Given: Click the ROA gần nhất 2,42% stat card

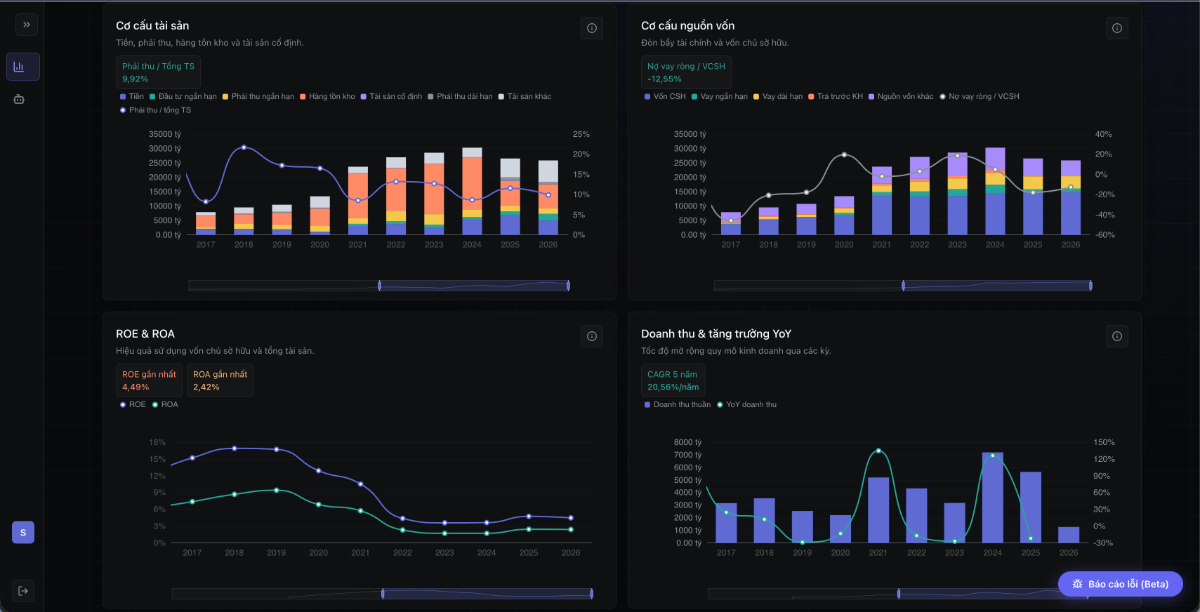Looking at the screenshot, I should (220, 380).
